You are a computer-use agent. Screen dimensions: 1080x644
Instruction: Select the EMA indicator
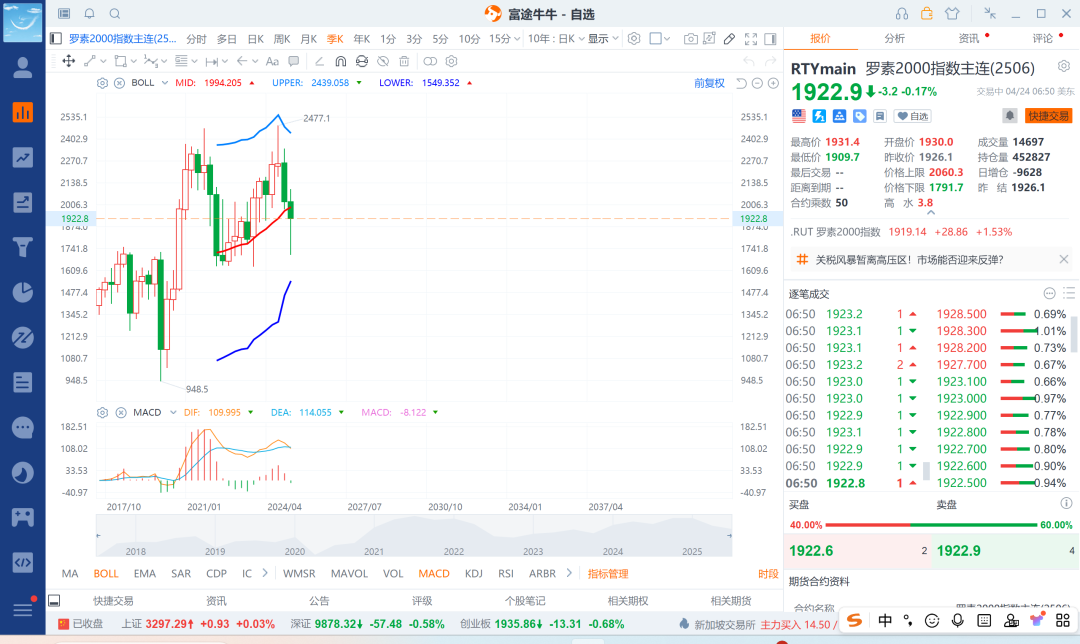[x=145, y=574]
